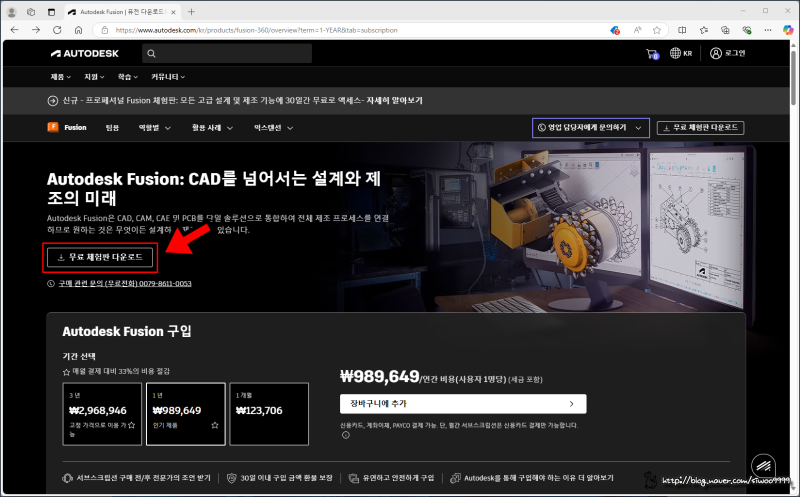Image resolution: width=800 pixels, height=497 pixels.
Task: Click top-right 무료 체험판 다운로드 button
Action: [701, 128]
